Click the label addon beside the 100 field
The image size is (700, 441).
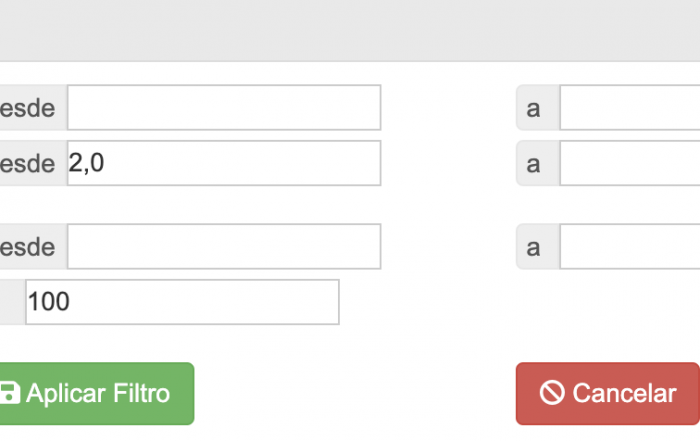tap(10, 302)
